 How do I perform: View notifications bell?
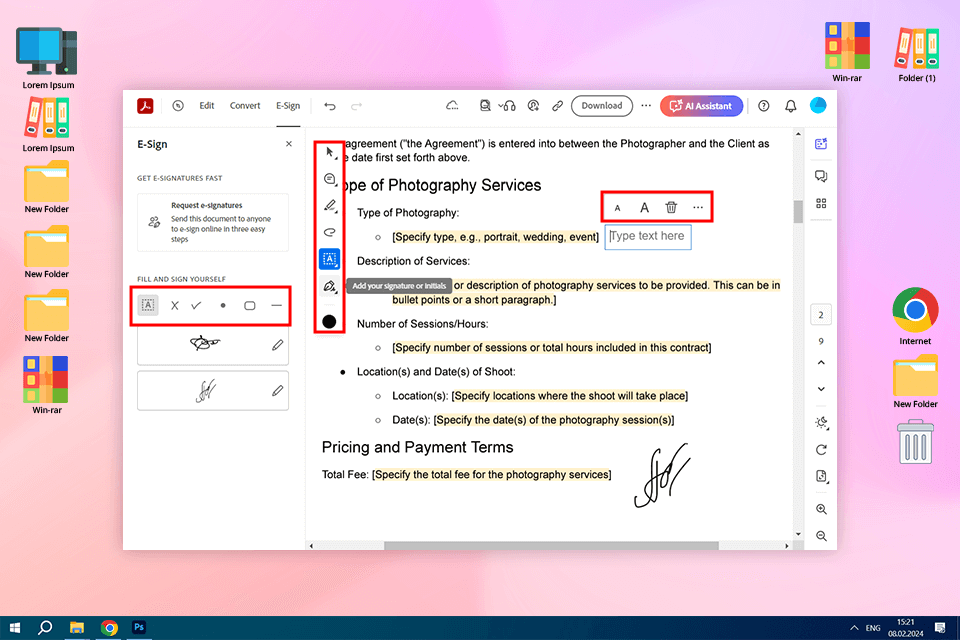point(791,106)
